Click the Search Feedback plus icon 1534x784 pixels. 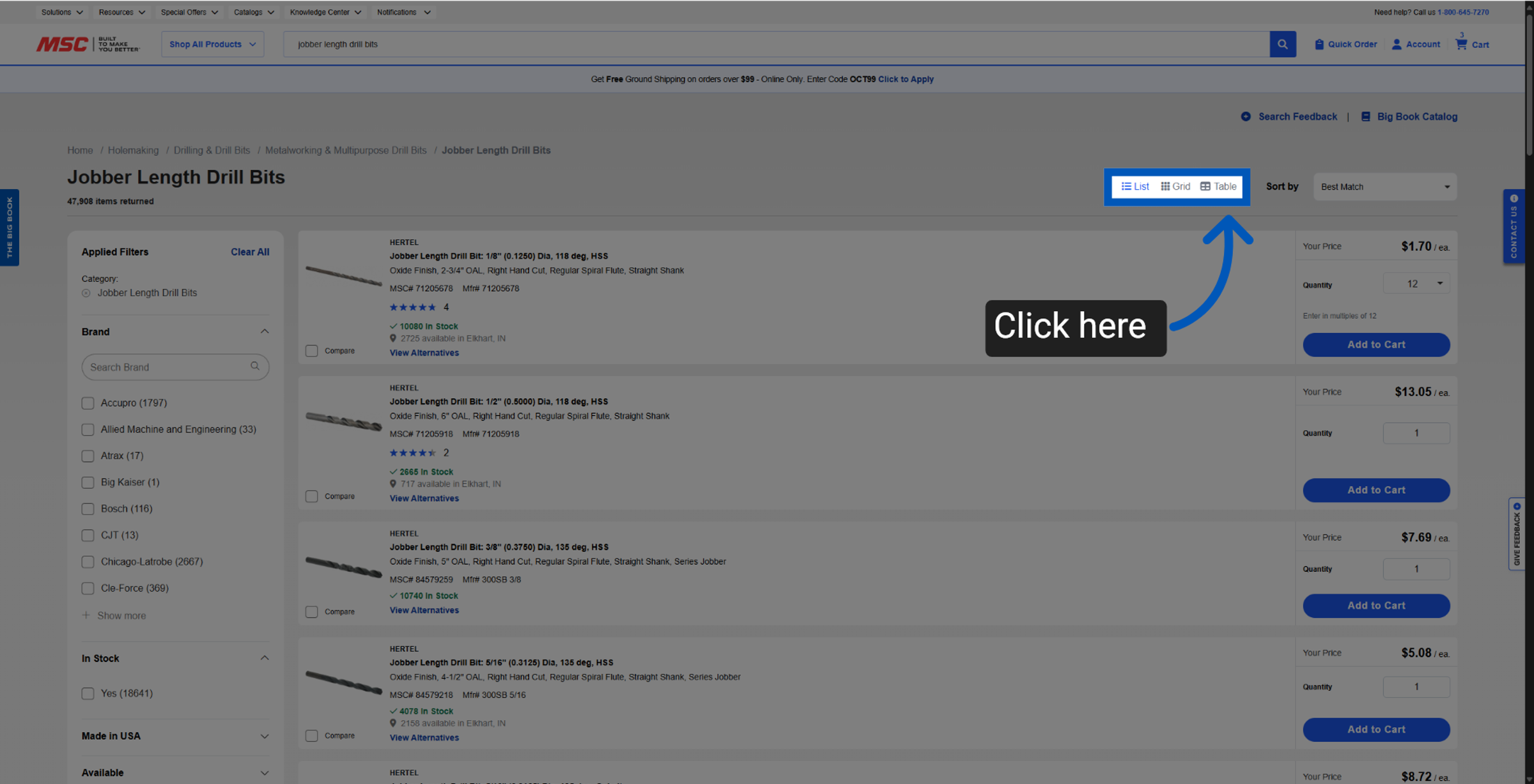point(1246,116)
